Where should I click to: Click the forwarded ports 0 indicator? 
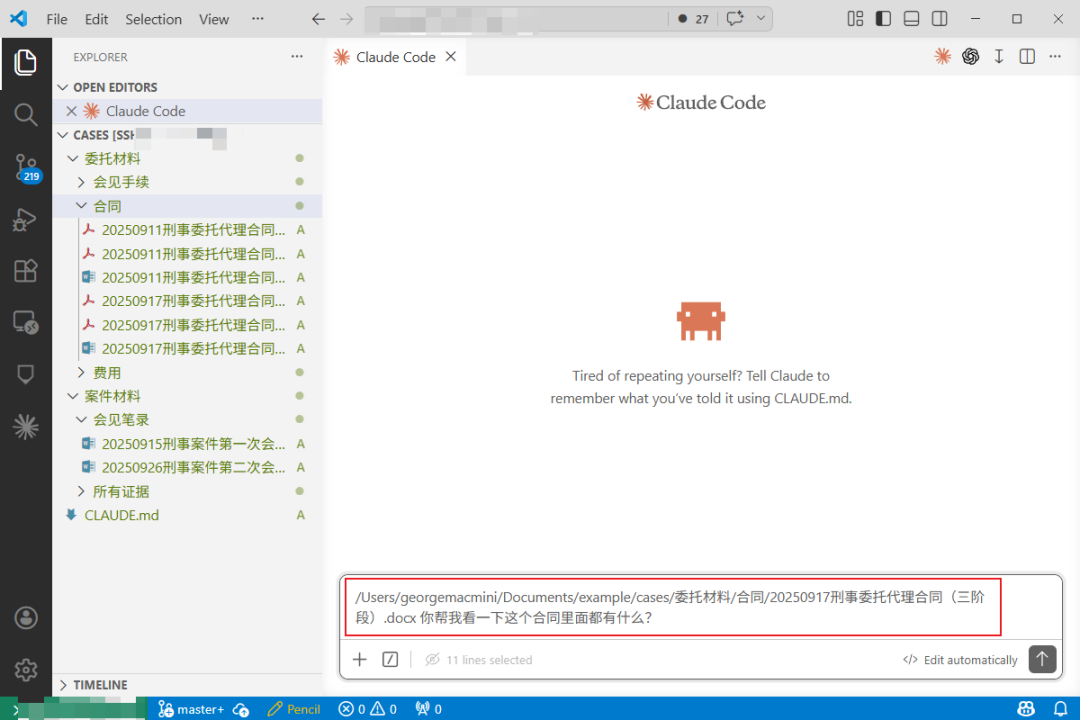click(x=428, y=709)
